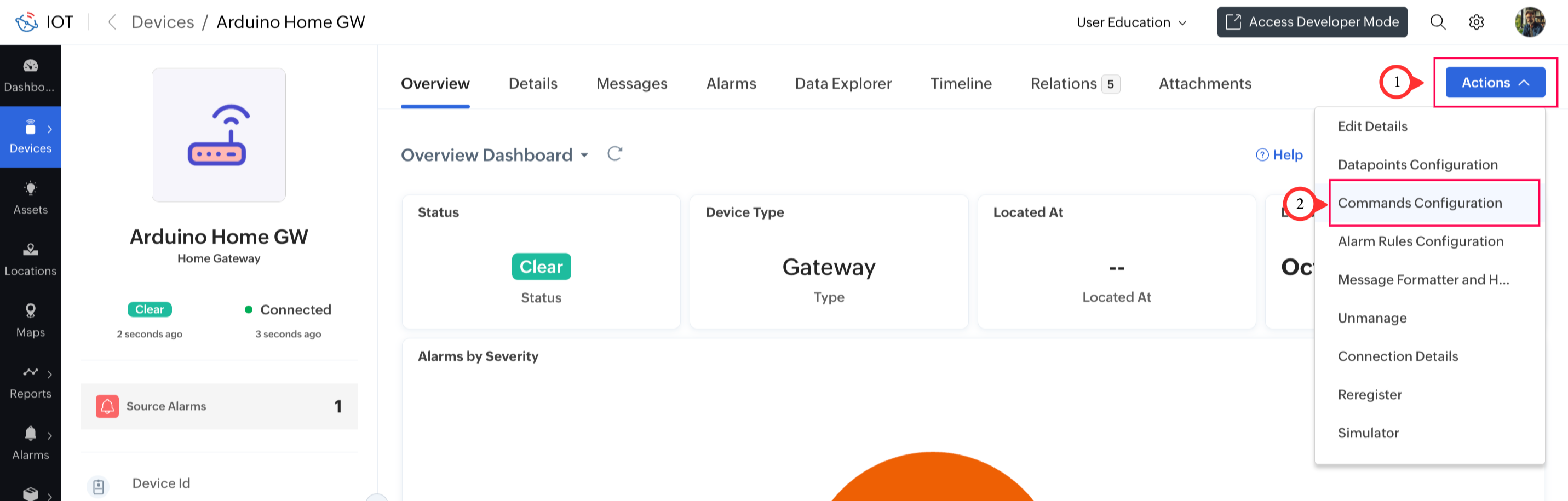Open the user profile avatar

[x=1529, y=22]
